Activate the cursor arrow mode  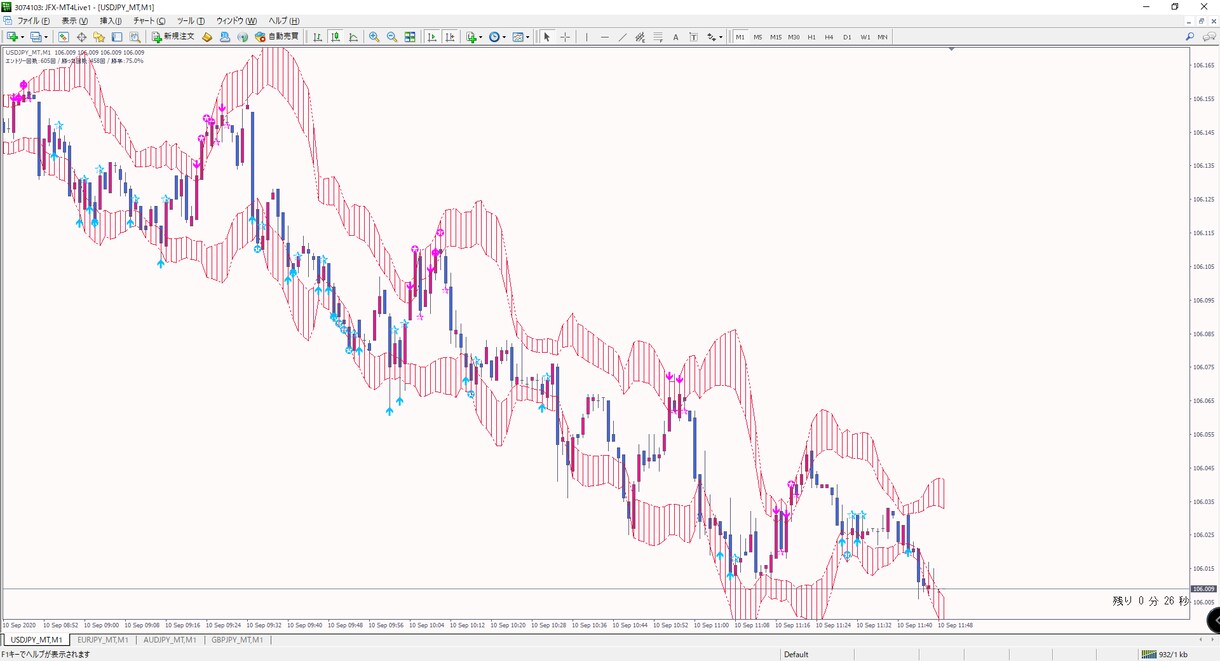pyautogui.click(x=546, y=37)
